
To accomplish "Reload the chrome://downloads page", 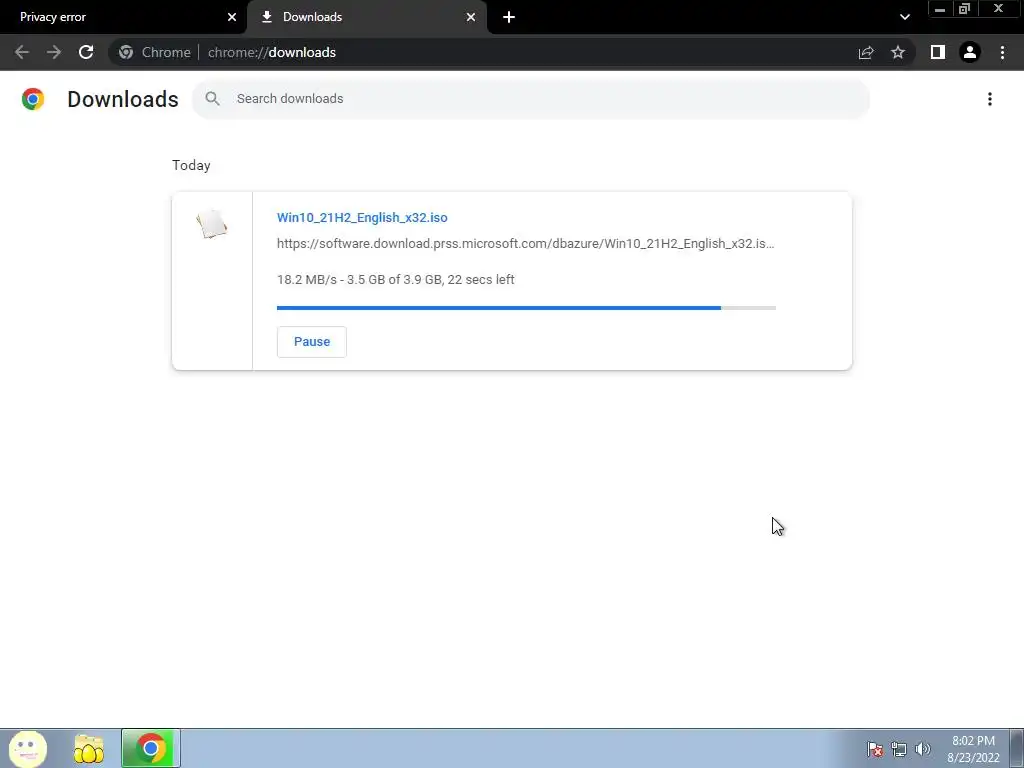I will pyautogui.click(x=86, y=52).
